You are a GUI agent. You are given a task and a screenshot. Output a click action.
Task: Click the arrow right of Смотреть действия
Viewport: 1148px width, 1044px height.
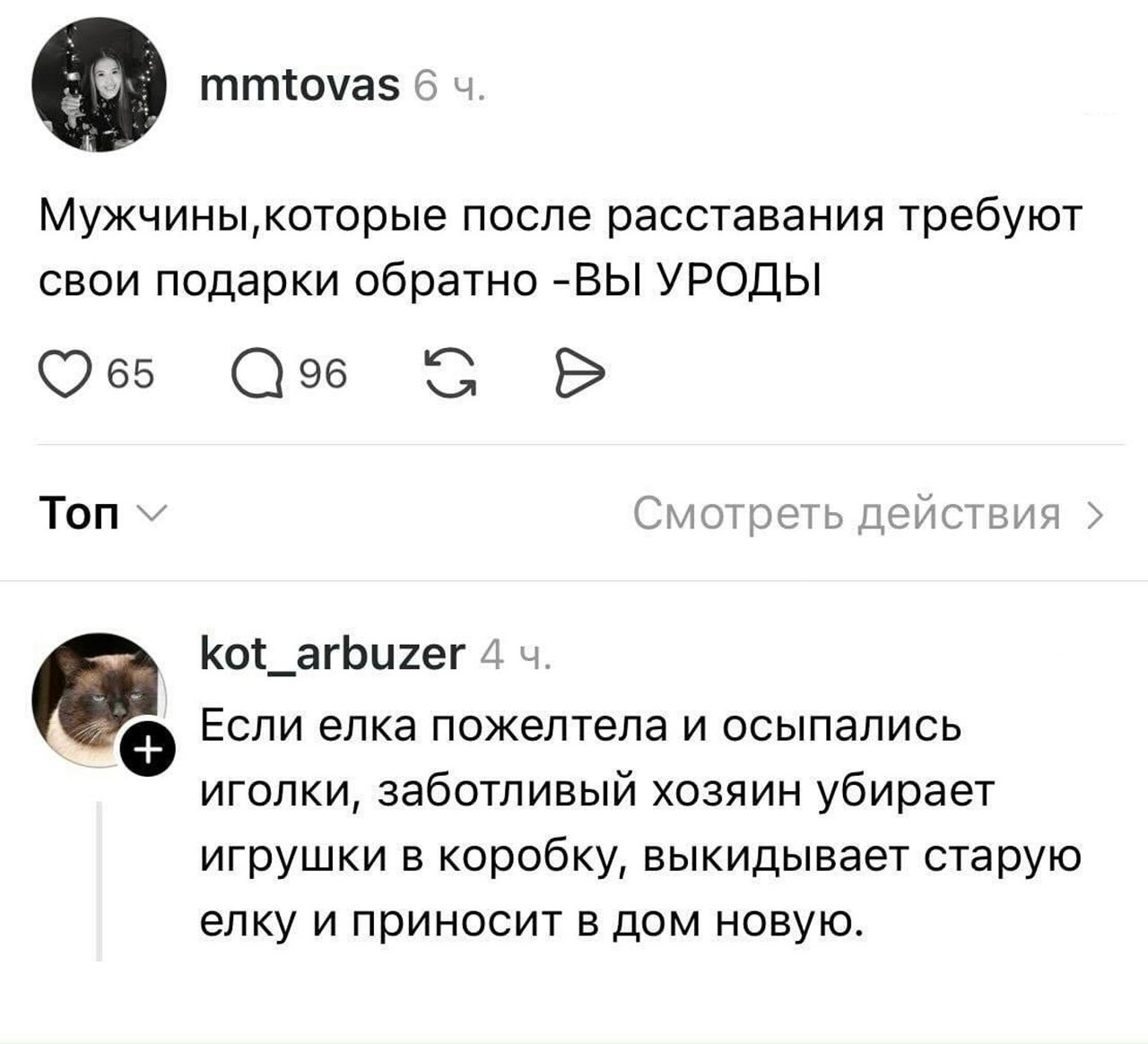1095,516
